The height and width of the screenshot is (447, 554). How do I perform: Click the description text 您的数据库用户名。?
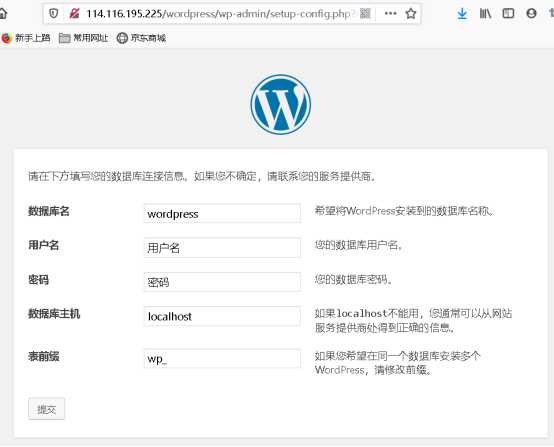pos(359,245)
